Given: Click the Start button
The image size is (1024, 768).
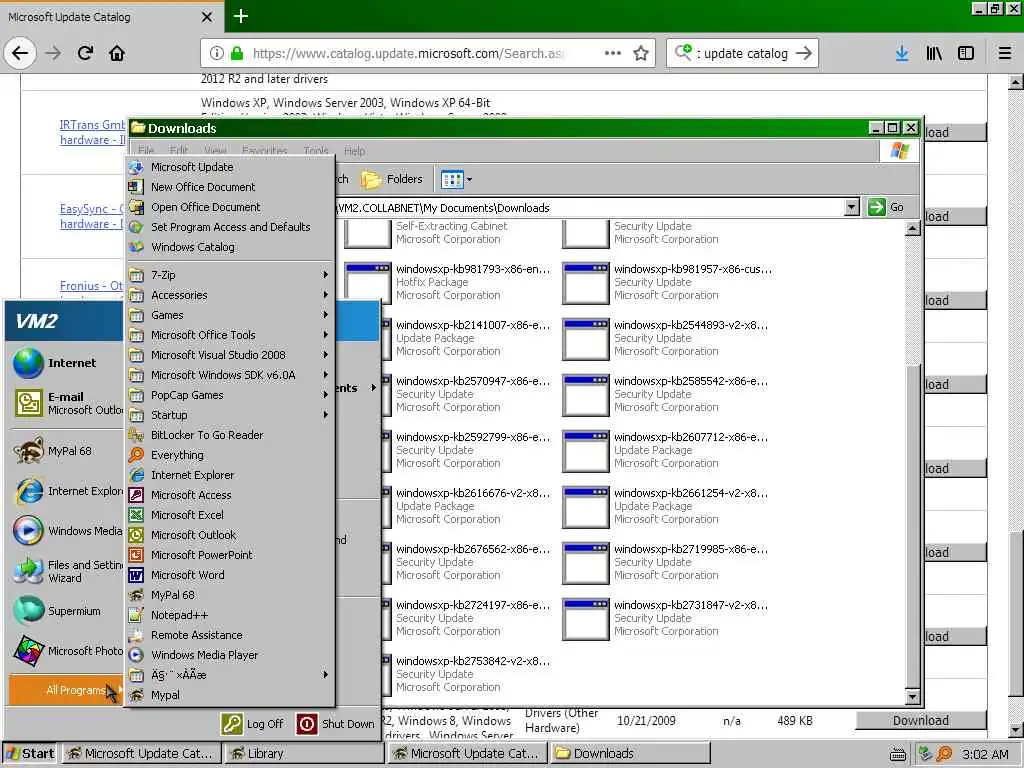Looking at the screenshot, I should point(30,754).
